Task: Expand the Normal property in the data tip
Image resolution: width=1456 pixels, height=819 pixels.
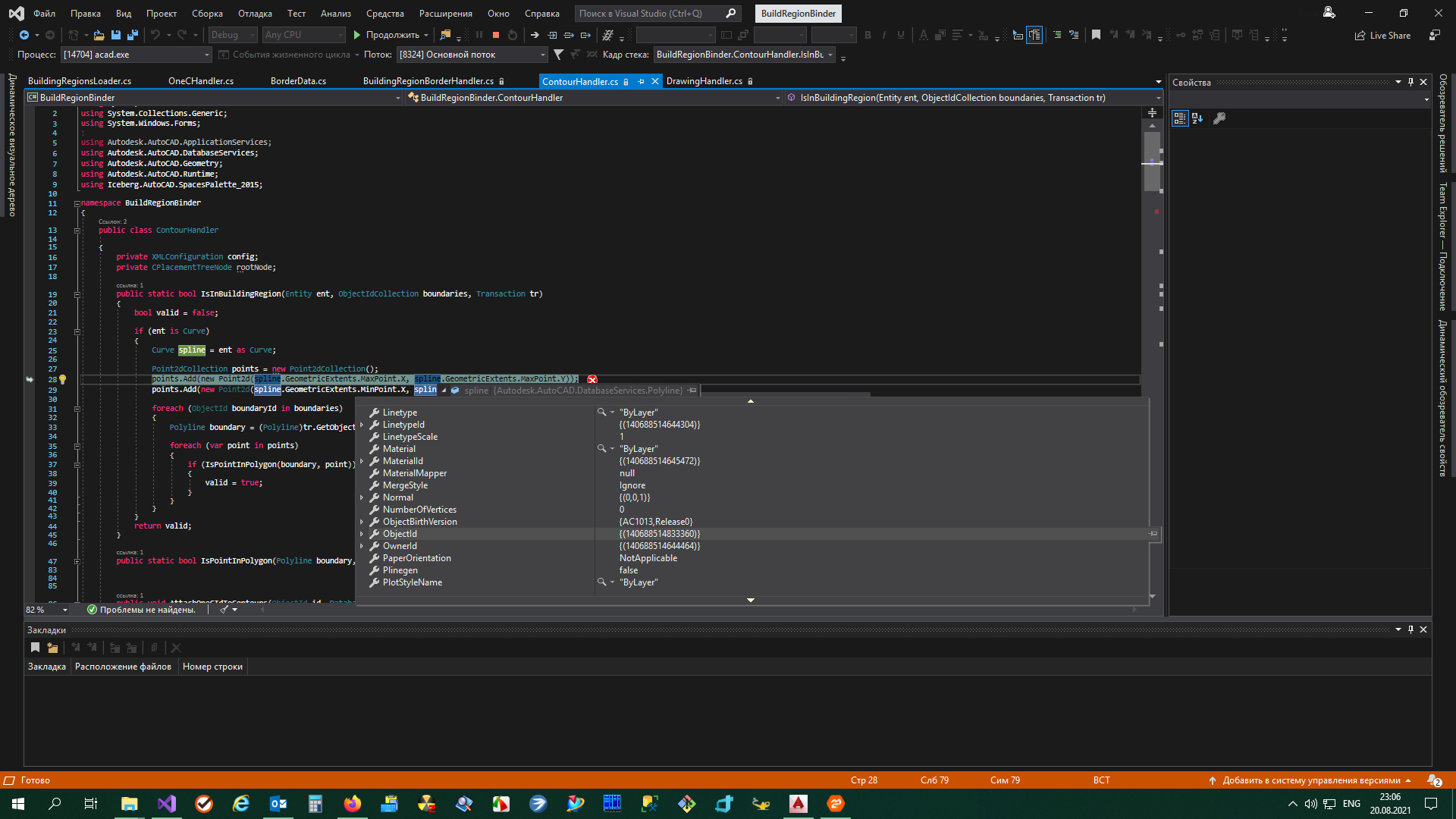Action: click(x=362, y=497)
